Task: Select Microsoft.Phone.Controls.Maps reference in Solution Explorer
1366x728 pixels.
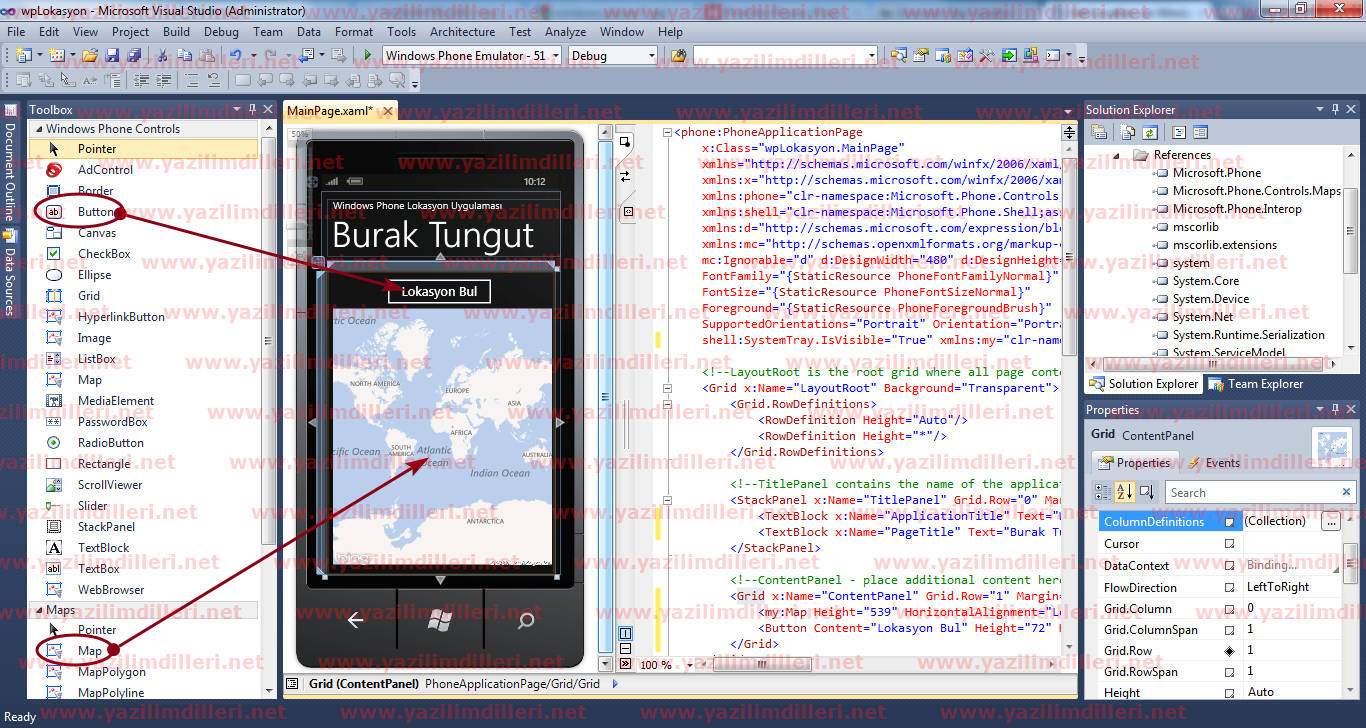Action: click(x=1257, y=191)
